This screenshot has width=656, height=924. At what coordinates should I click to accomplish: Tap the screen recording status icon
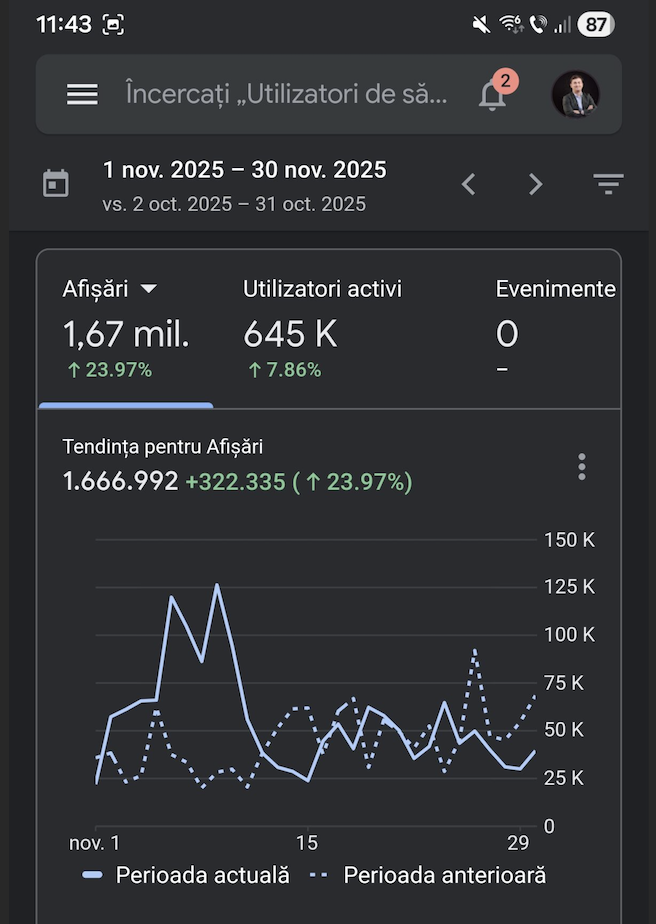pos(113,25)
